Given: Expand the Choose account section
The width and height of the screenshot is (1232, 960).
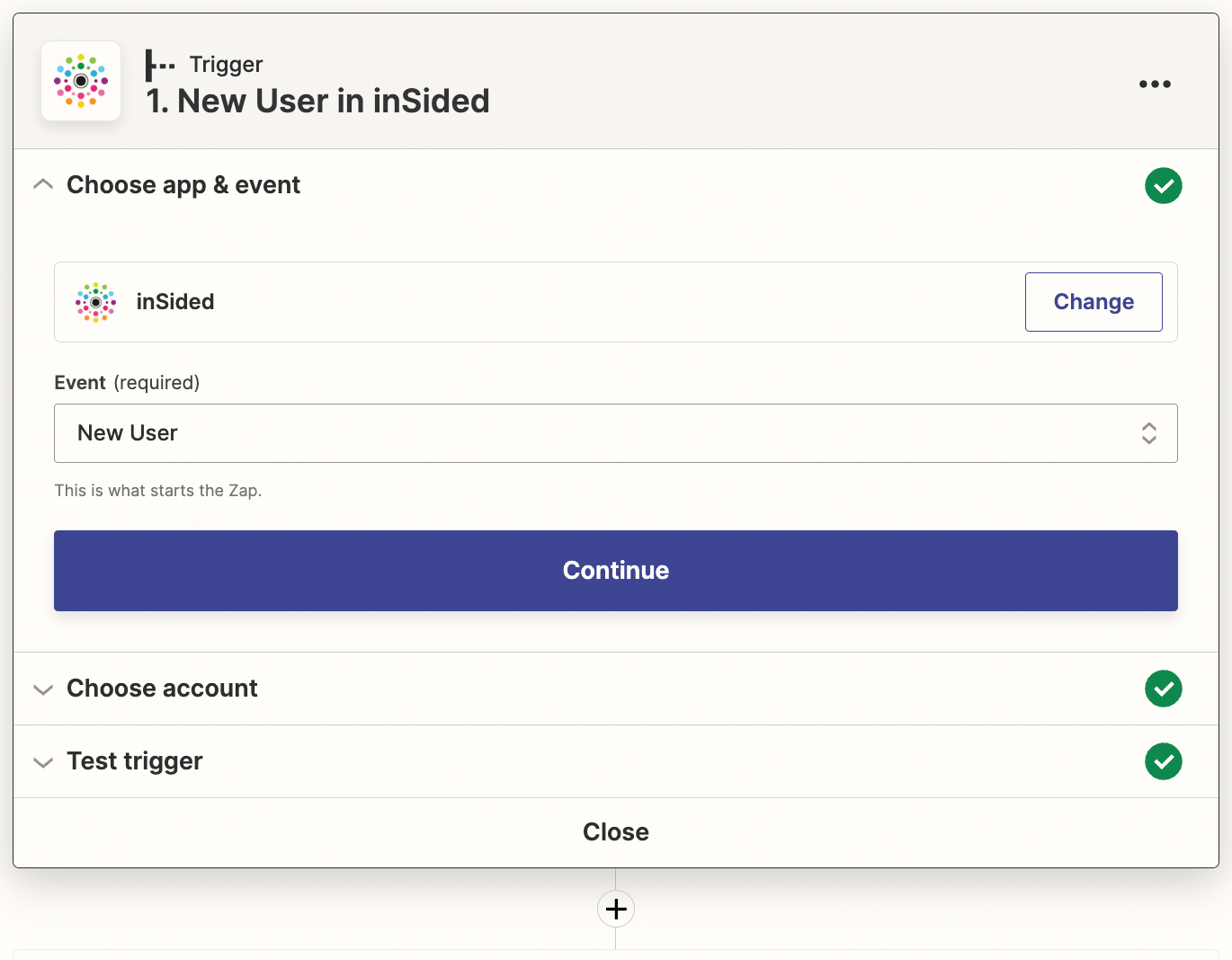Looking at the screenshot, I should coord(42,689).
